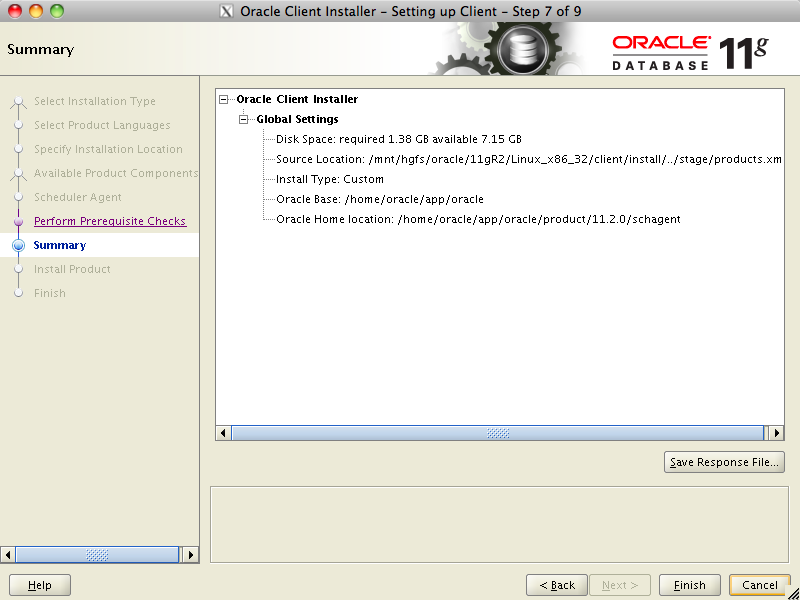
Task: Click the sidebar horizontal scrollbar thumb
Action: point(97,555)
